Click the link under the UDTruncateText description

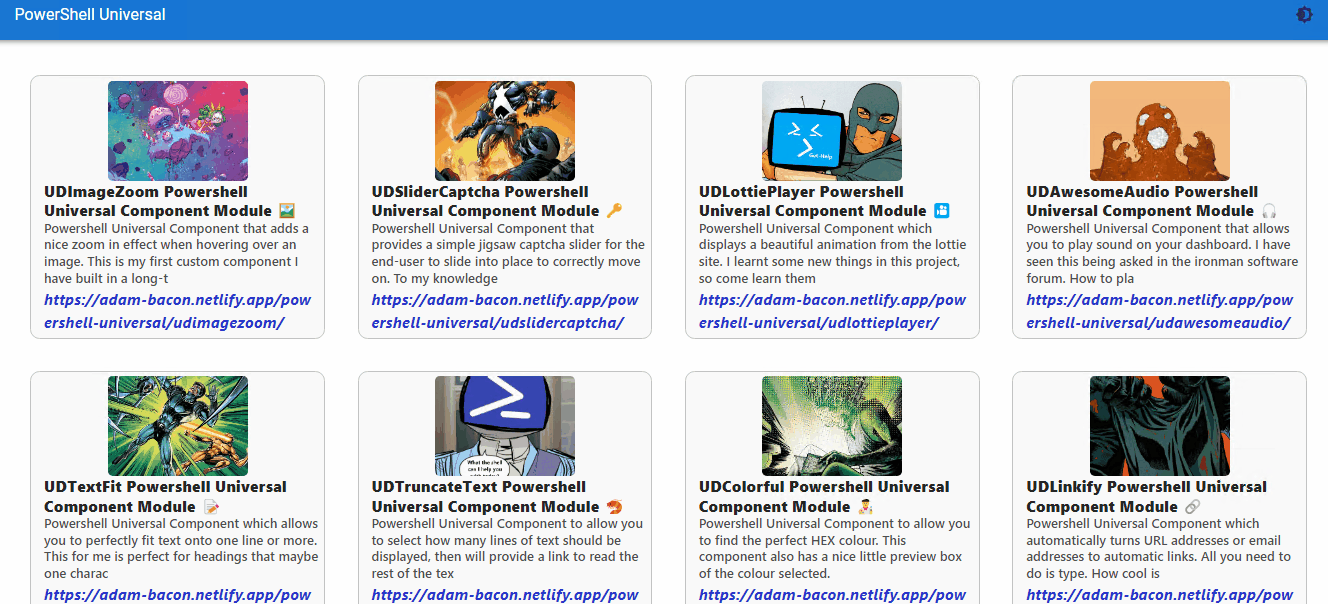[x=505, y=595]
